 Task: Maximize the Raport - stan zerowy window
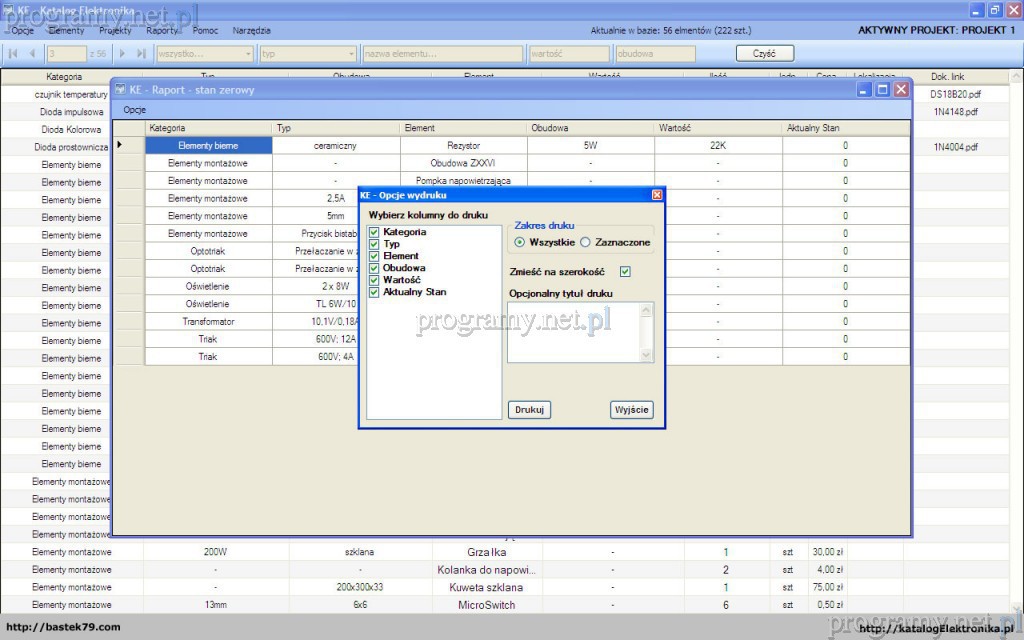coord(882,90)
